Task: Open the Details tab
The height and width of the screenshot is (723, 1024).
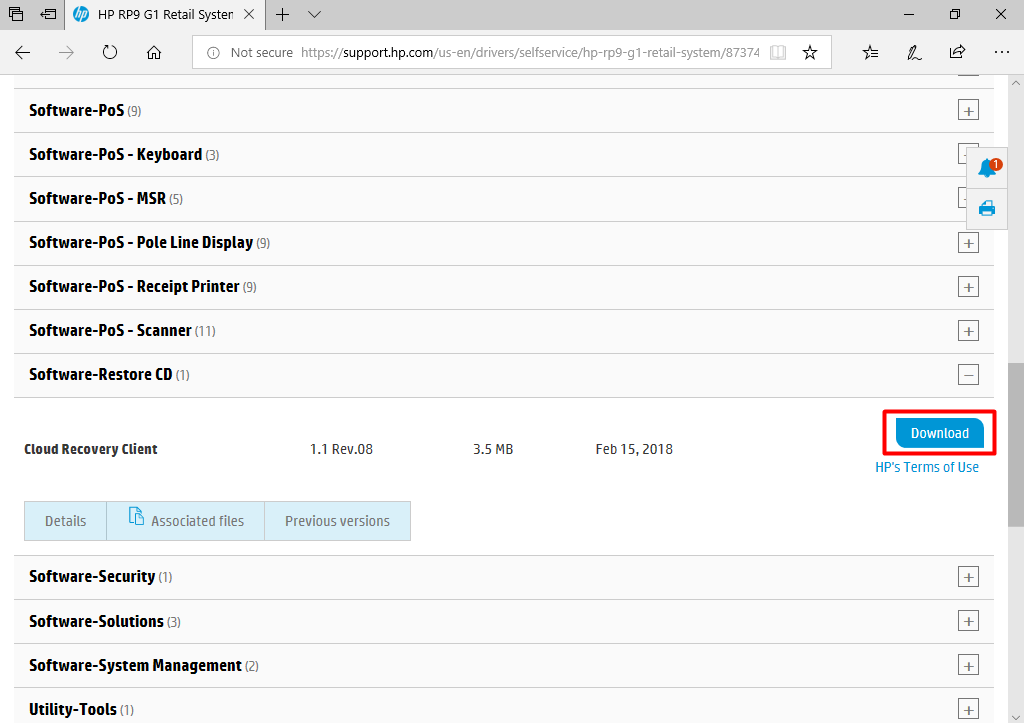Action: pyautogui.click(x=65, y=521)
